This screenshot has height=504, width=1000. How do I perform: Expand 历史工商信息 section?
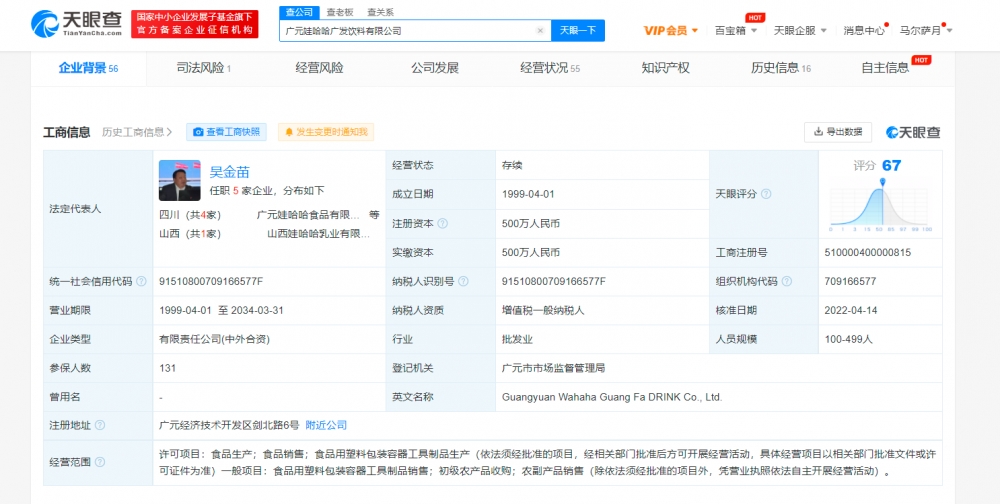(138, 132)
